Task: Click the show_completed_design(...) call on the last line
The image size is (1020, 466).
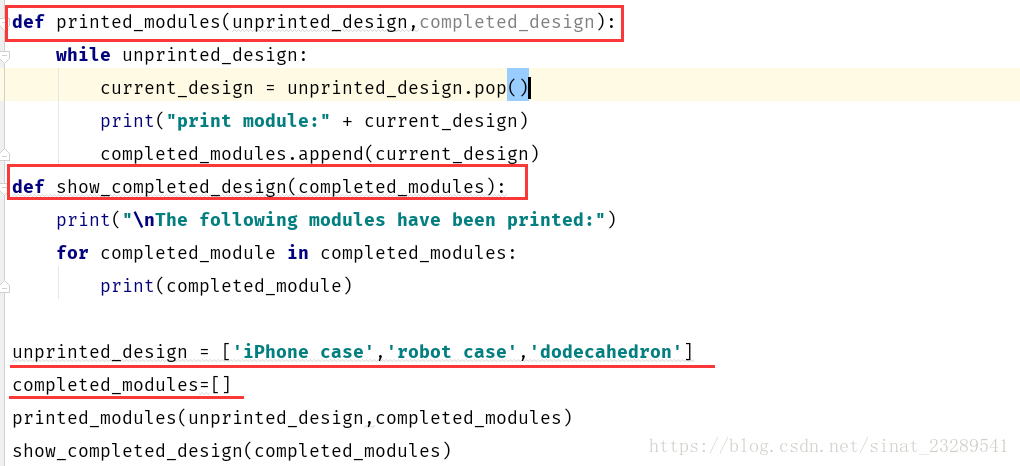Action: tap(232, 450)
